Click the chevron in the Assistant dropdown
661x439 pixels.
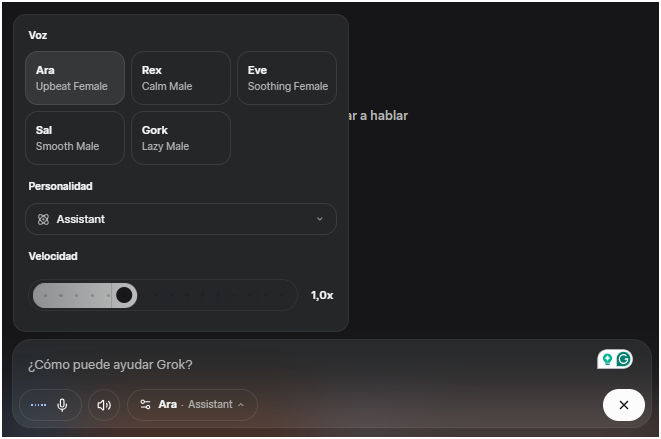(x=320, y=219)
